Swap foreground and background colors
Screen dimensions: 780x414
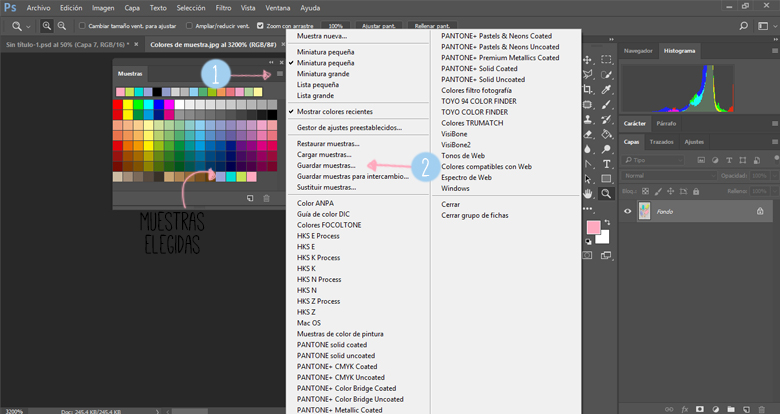tap(607, 222)
